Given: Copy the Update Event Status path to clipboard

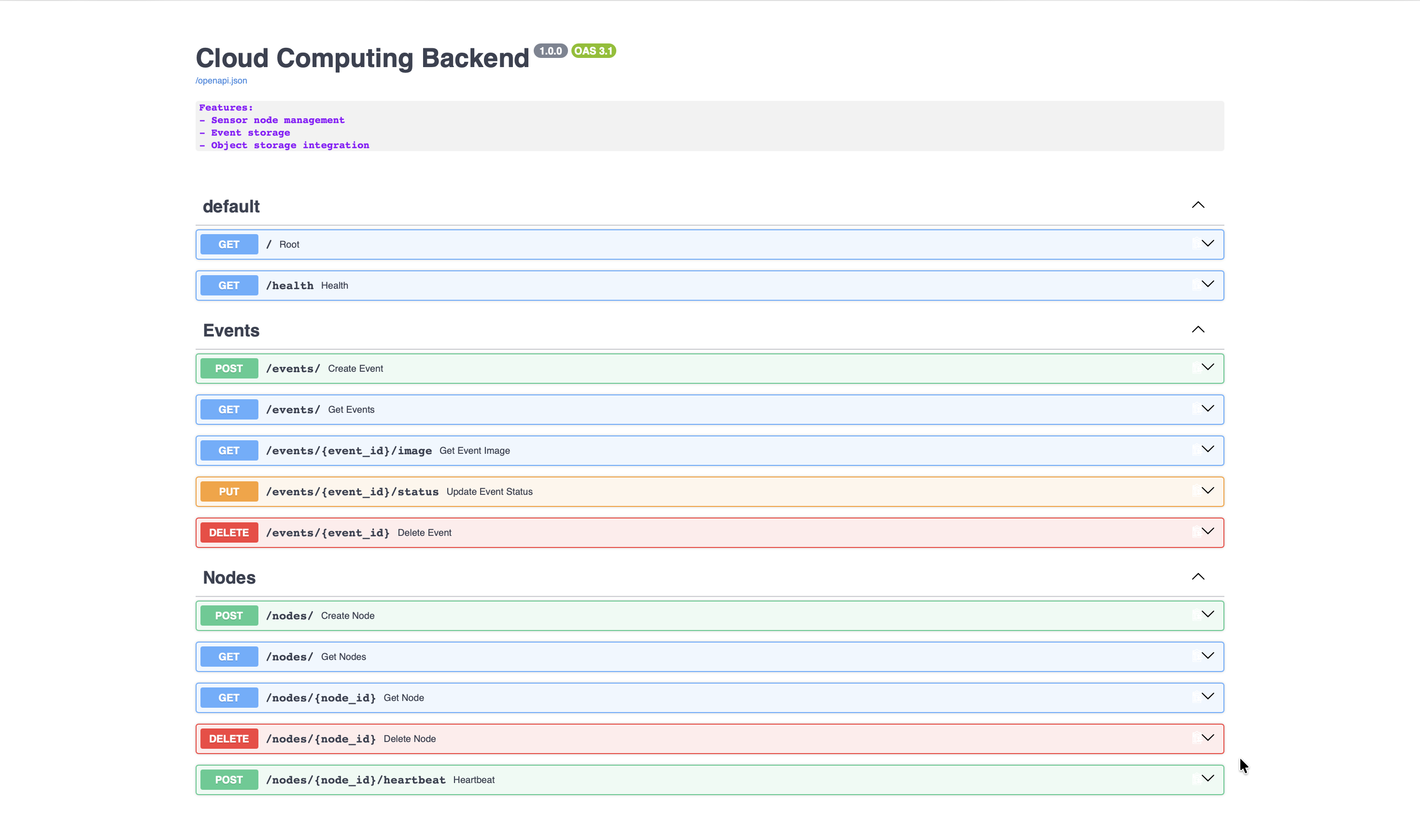Looking at the screenshot, I should point(1196,491).
